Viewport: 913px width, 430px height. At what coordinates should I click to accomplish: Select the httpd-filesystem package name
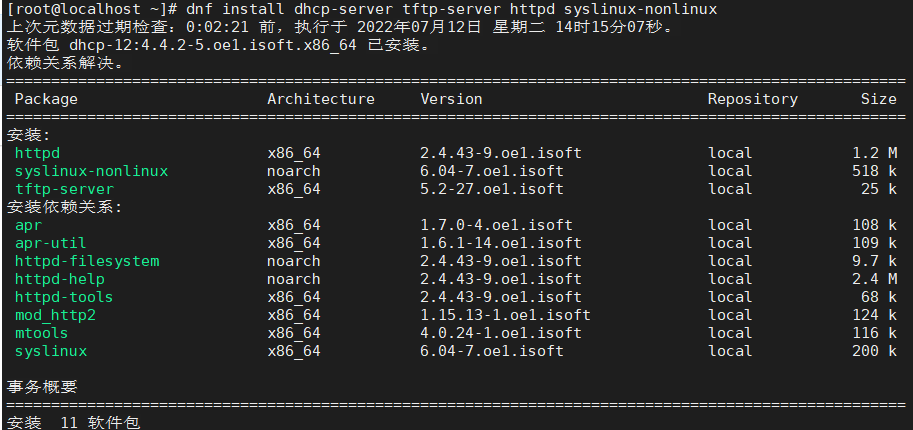point(86,261)
